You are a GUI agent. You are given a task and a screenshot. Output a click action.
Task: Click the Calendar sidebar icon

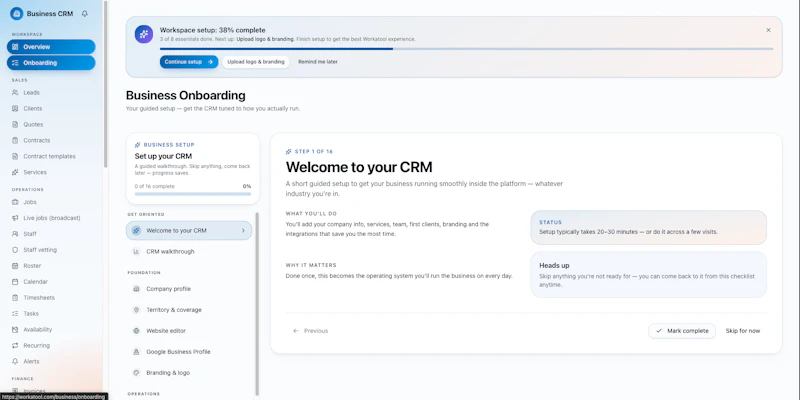click(15, 282)
